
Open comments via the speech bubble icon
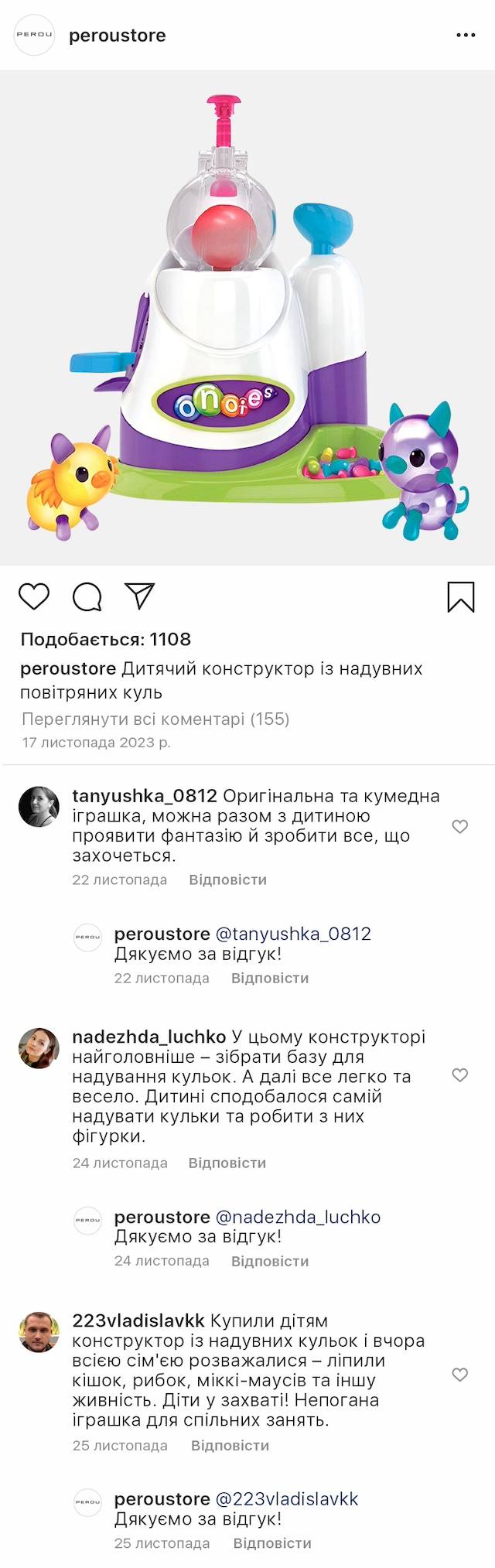point(87,596)
